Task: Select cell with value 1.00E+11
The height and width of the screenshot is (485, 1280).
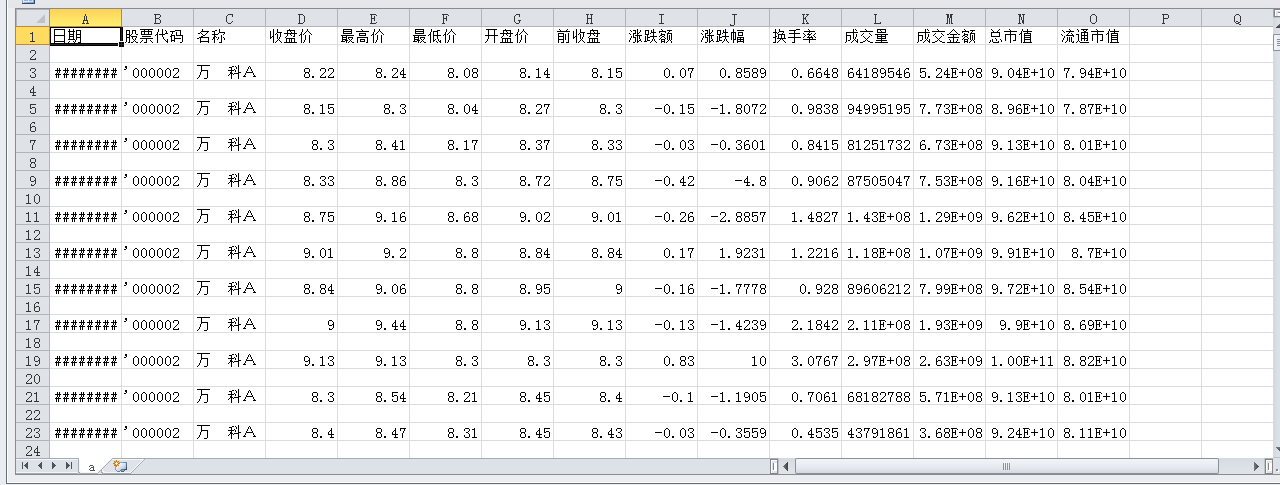Action: (x=1021, y=361)
